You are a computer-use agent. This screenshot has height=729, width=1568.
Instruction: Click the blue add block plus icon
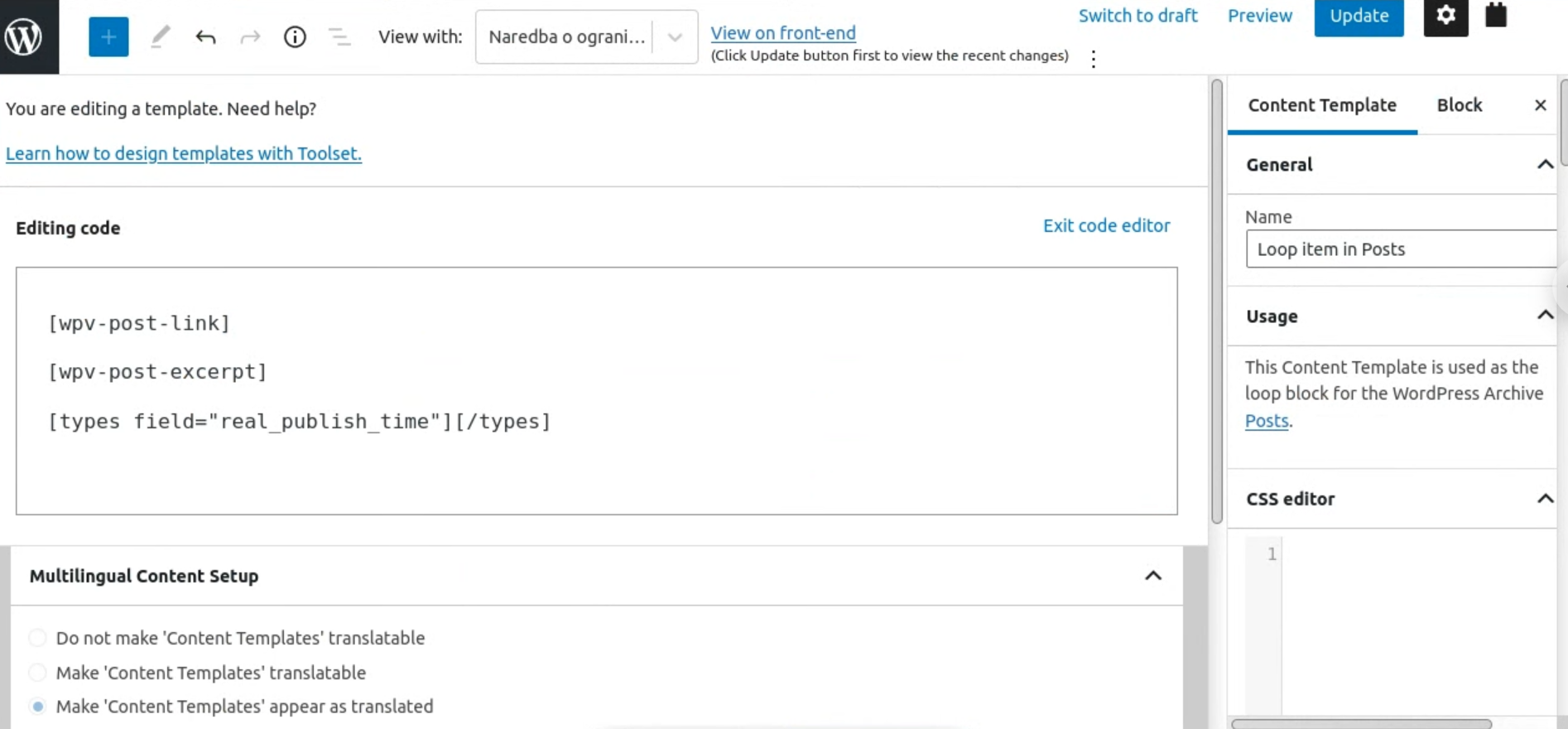(x=108, y=36)
